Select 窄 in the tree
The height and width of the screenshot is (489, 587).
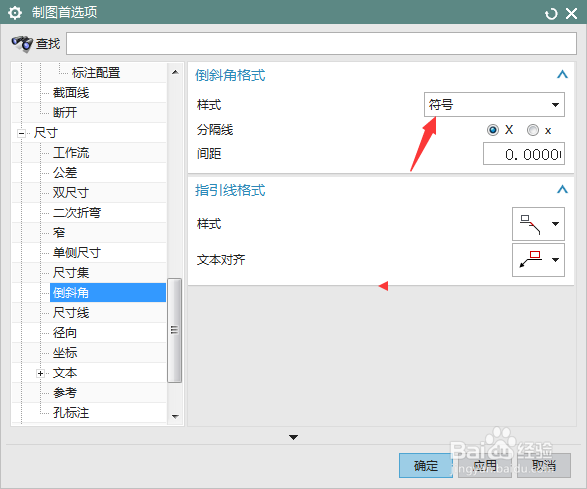click(59, 233)
